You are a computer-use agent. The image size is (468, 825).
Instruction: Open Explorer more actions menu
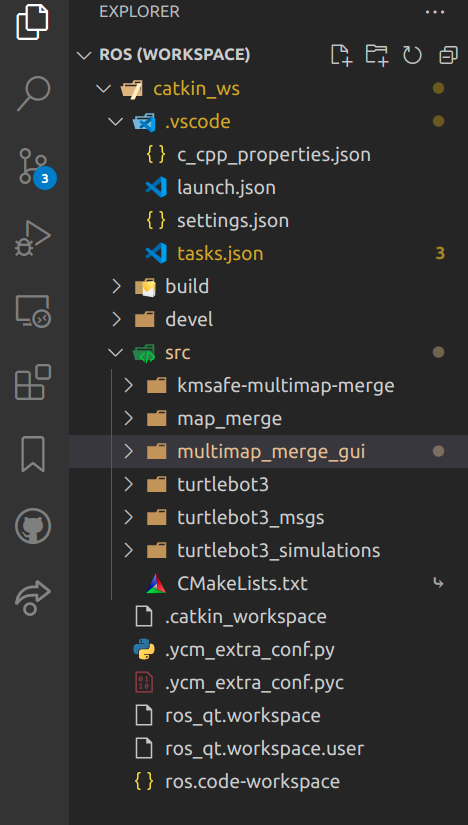[x=435, y=12]
